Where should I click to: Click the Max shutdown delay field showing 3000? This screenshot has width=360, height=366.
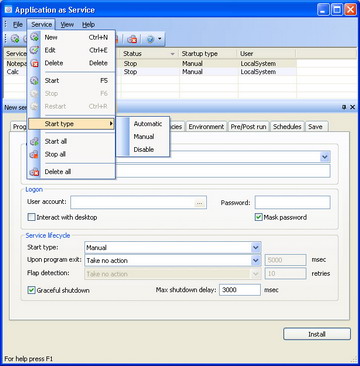[x=240, y=290]
